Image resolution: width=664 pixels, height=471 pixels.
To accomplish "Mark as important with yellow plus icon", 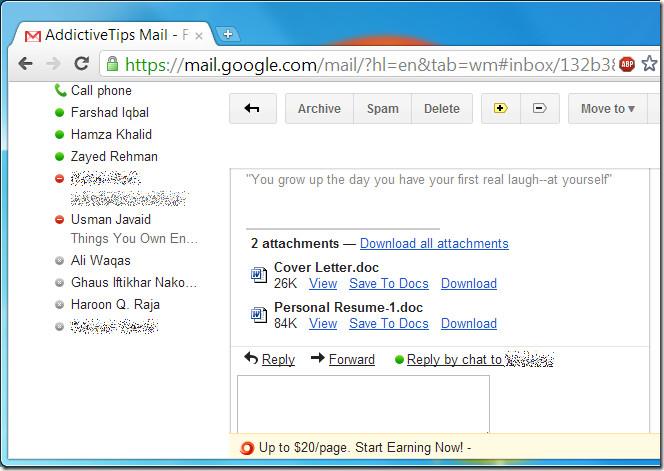I will point(501,109).
